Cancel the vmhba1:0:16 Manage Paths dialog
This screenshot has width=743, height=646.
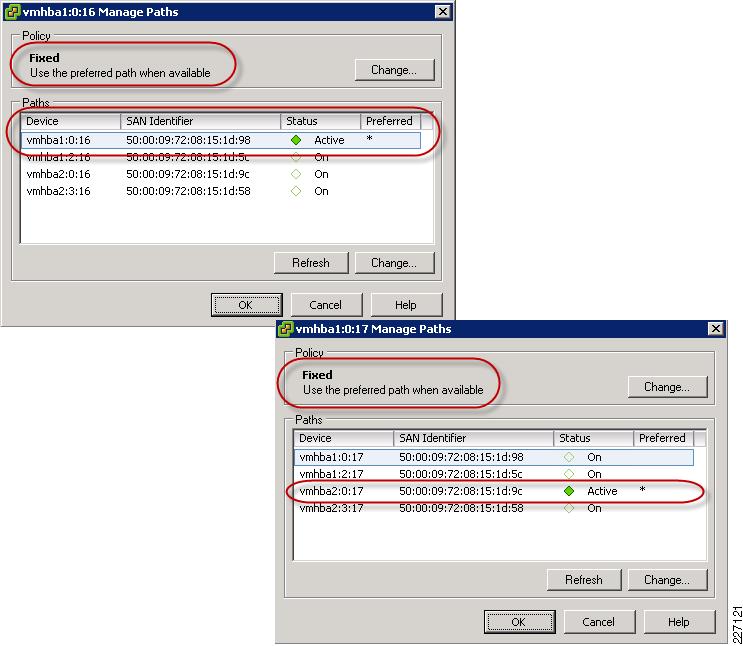(x=326, y=305)
